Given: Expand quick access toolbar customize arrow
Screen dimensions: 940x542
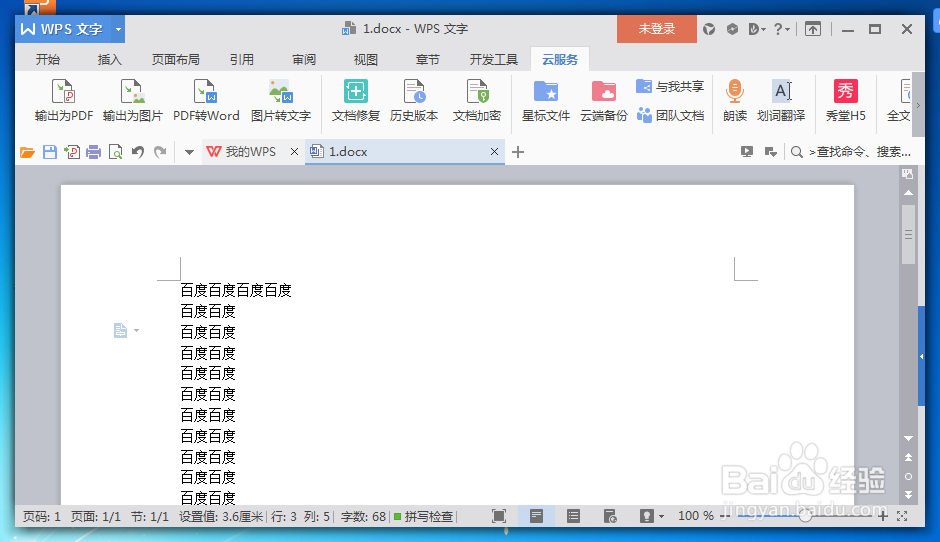Looking at the screenshot, I should 189,152.
